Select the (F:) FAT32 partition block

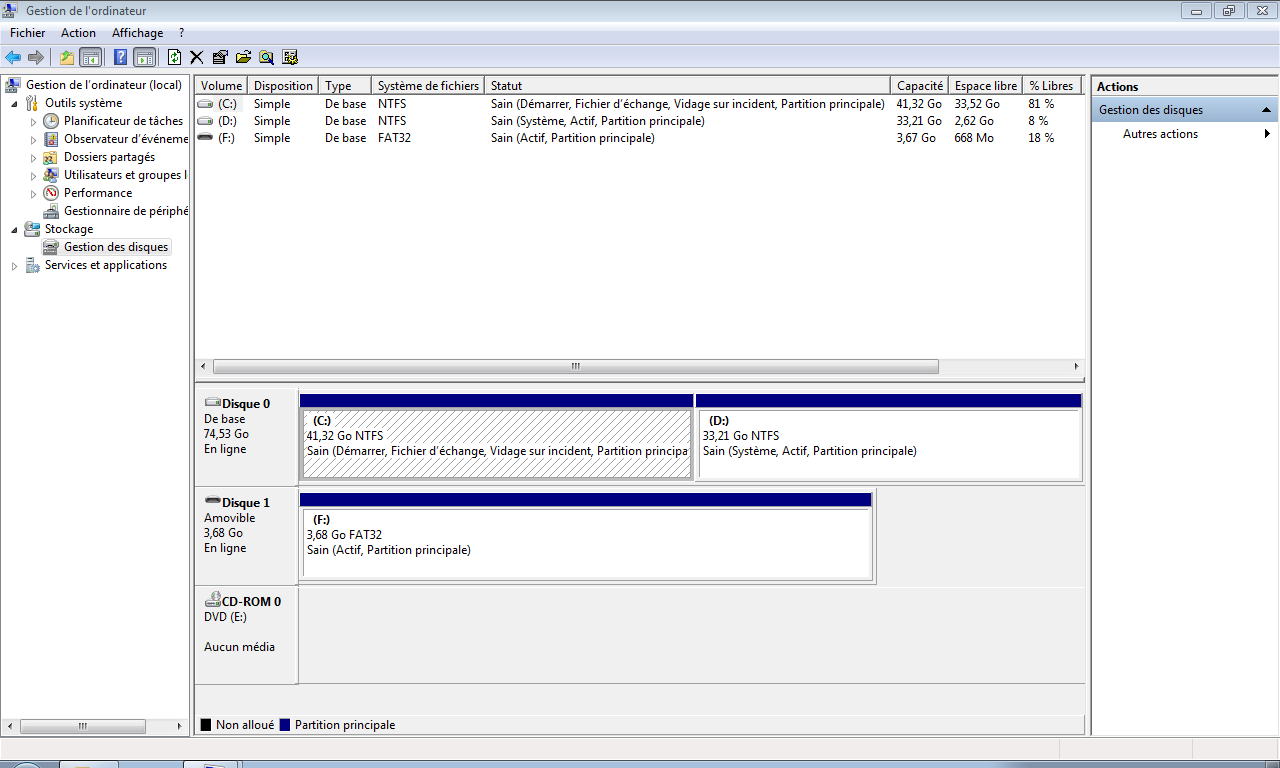pos(586,543)
